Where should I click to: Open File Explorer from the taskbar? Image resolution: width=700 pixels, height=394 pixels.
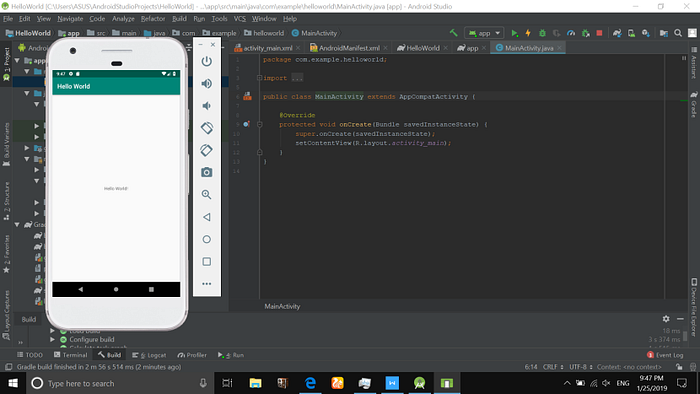255,383
